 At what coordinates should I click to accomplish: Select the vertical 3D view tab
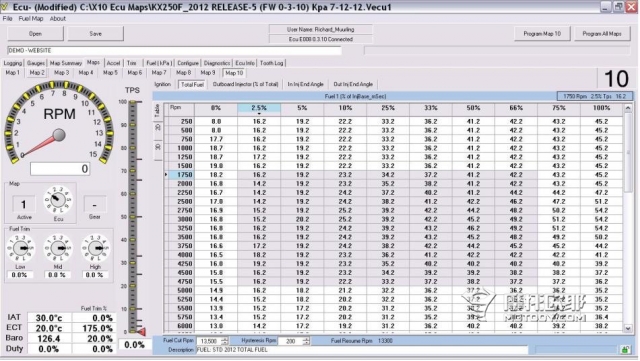[x=158, y=147]
